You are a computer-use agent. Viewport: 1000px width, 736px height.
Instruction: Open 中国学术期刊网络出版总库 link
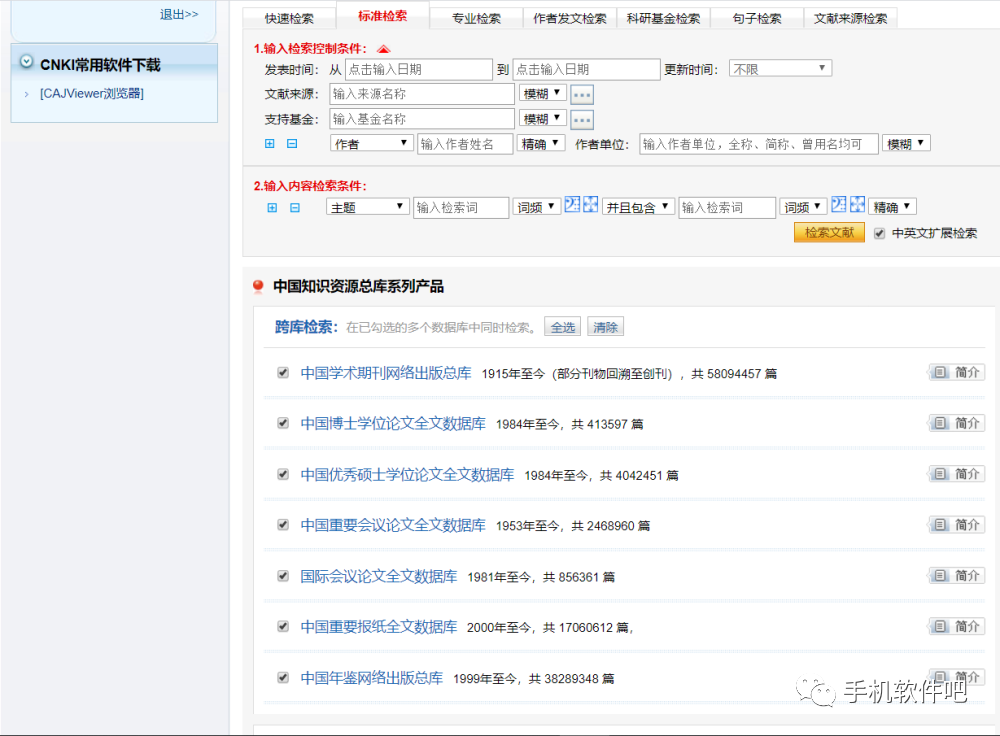(x=386, y=373)
